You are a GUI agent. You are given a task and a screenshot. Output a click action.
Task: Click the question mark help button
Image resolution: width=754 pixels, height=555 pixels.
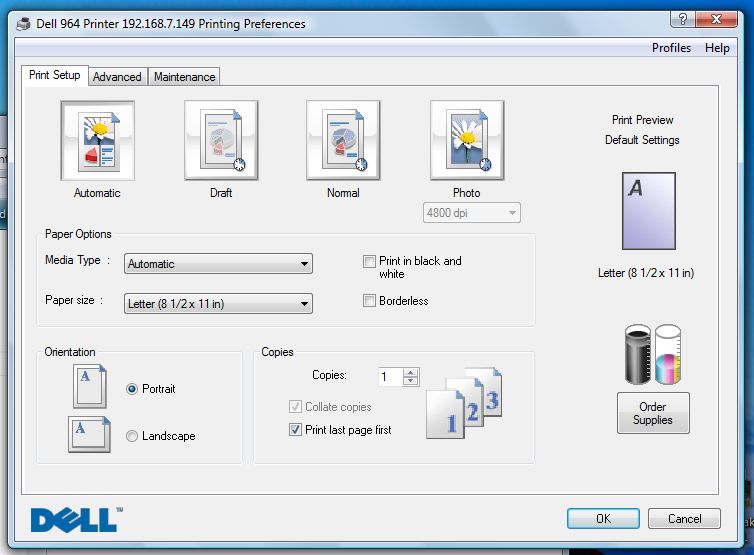[682, 19]
